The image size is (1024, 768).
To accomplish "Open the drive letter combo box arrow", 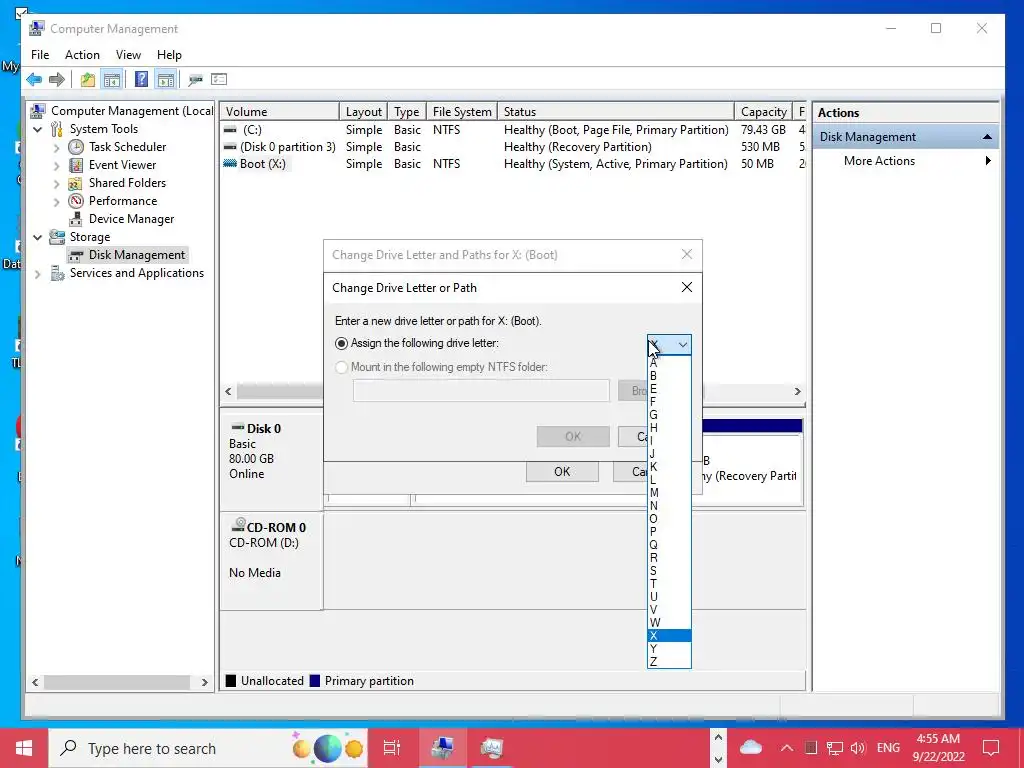I will click(x=682, y=344).
